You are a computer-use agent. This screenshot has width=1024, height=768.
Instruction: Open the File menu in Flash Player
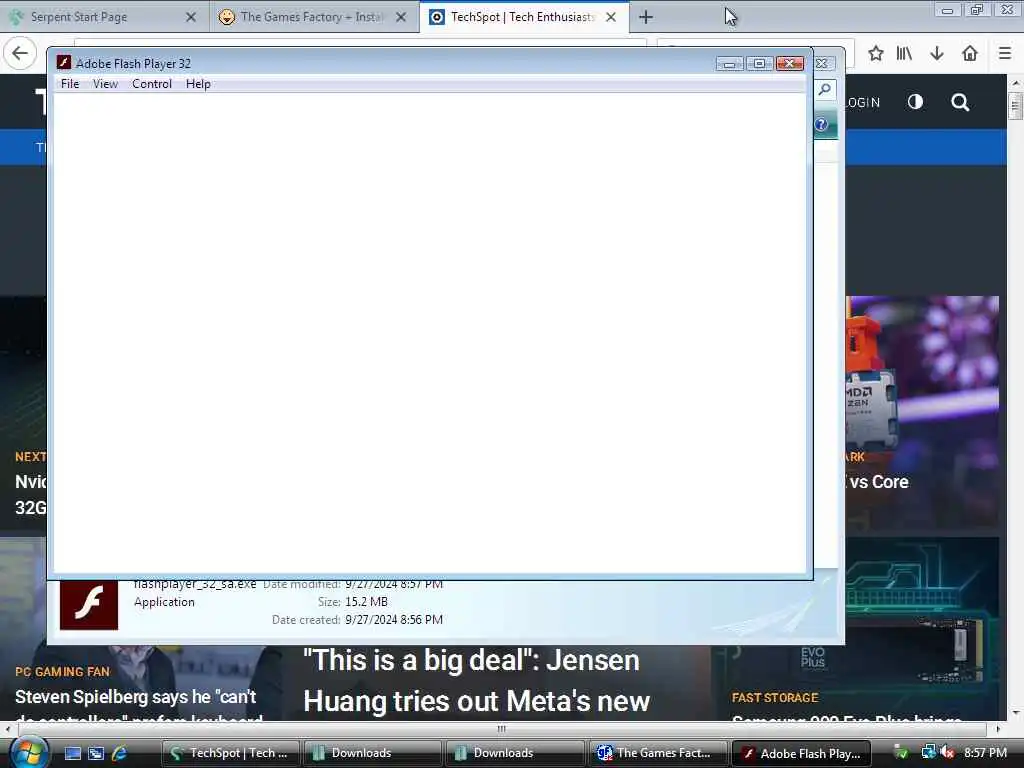click(70, 84)
